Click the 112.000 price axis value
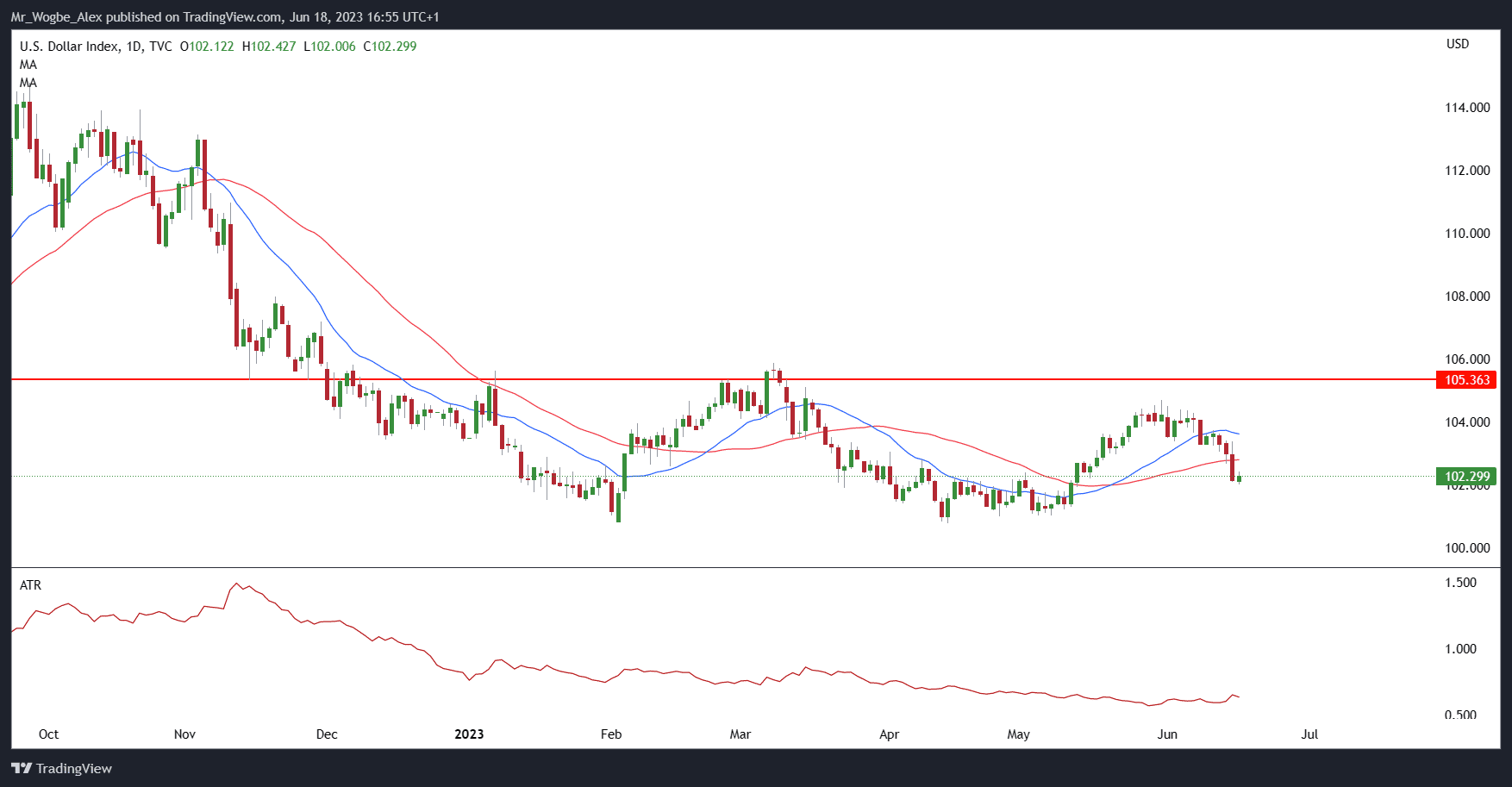The height and width of the screenshot is (787, 1512). [1467, 171]
